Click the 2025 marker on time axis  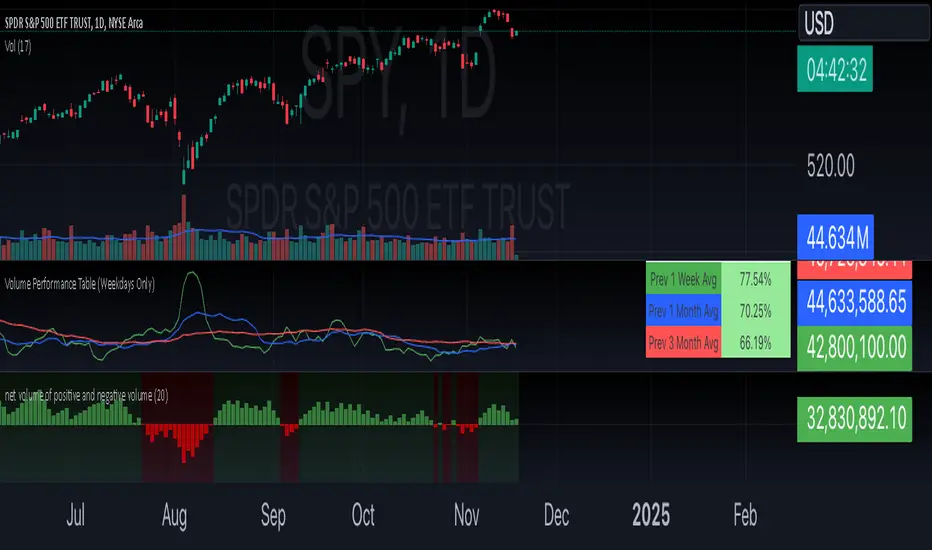click(x=651, y=515)
